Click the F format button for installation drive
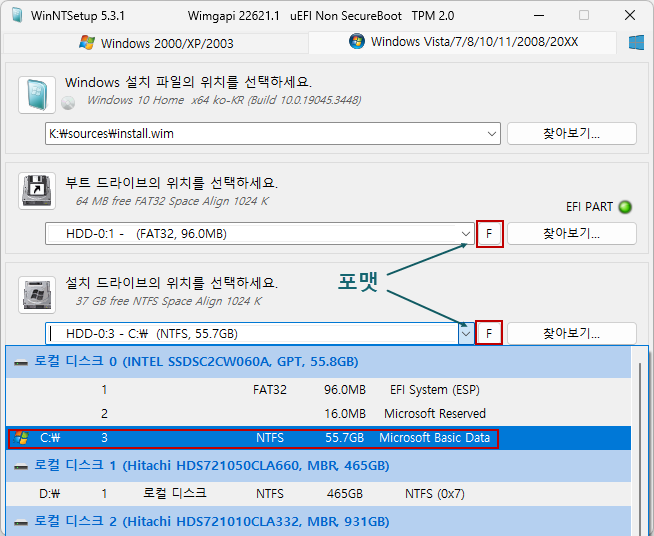 (489, 333)
